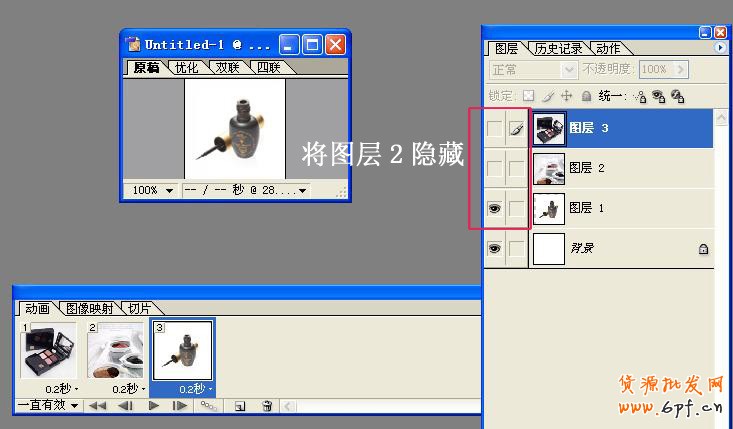Switch to the 历史记录 tab
The height and width of the screenshot is (429, 733).
558,48
